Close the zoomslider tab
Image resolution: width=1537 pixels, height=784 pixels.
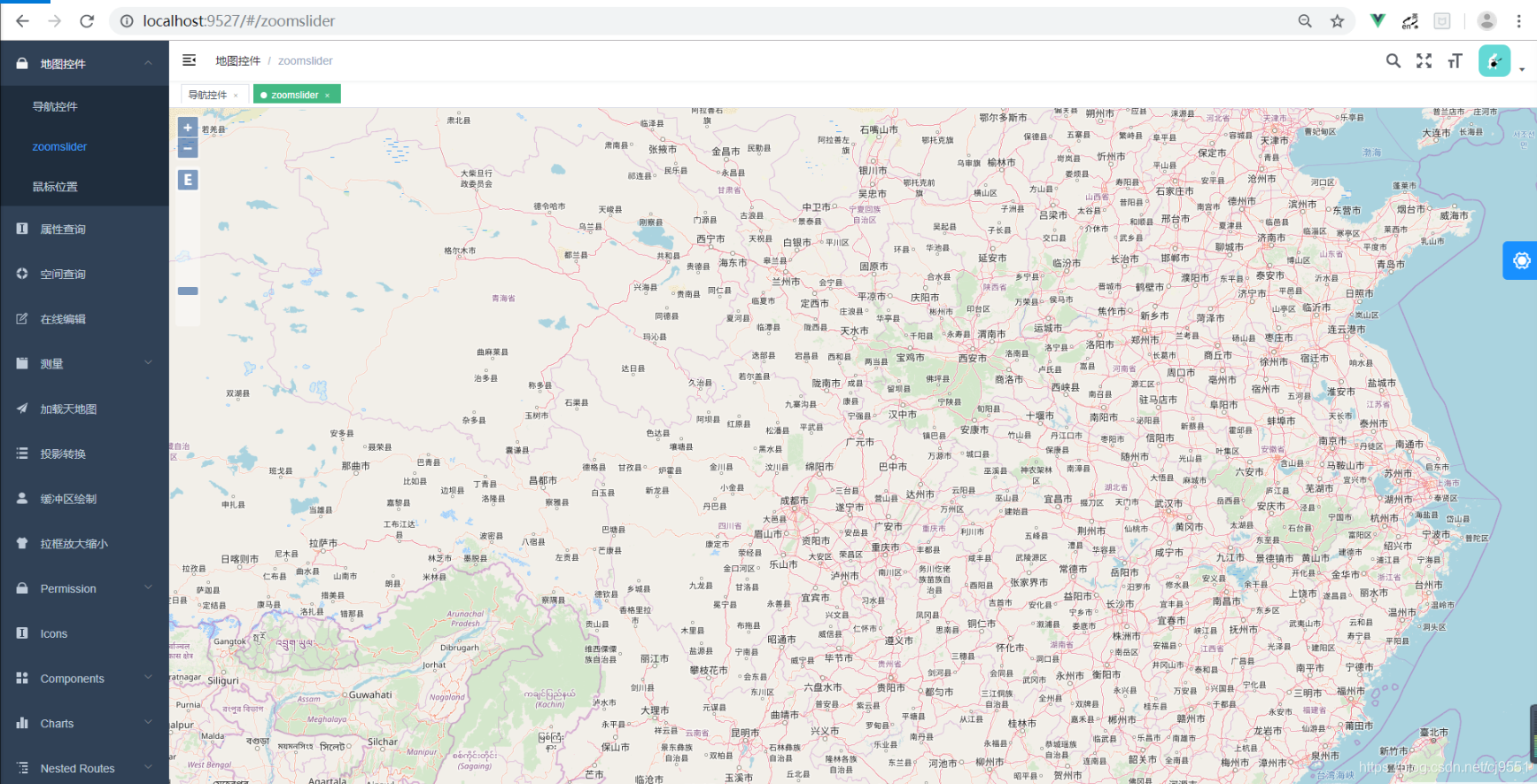click(327, 95)
